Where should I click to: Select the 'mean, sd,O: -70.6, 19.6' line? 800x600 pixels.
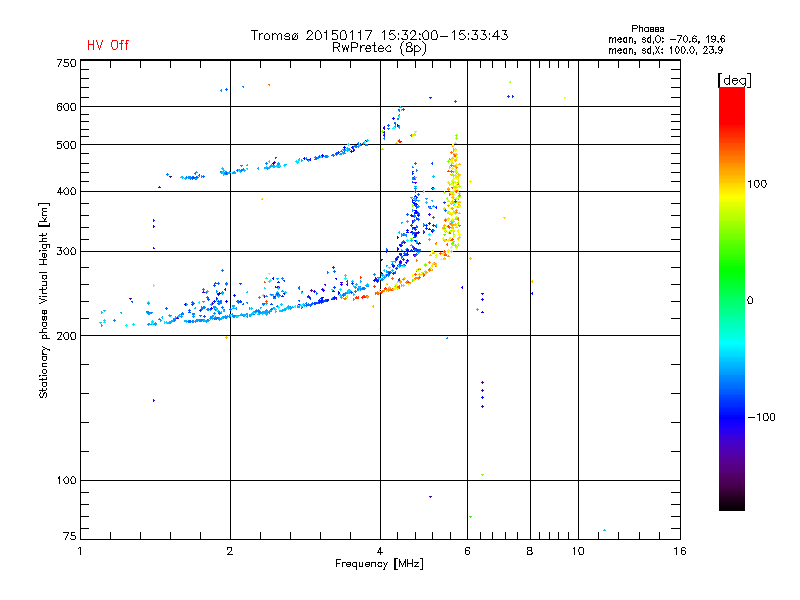(666, 39)
